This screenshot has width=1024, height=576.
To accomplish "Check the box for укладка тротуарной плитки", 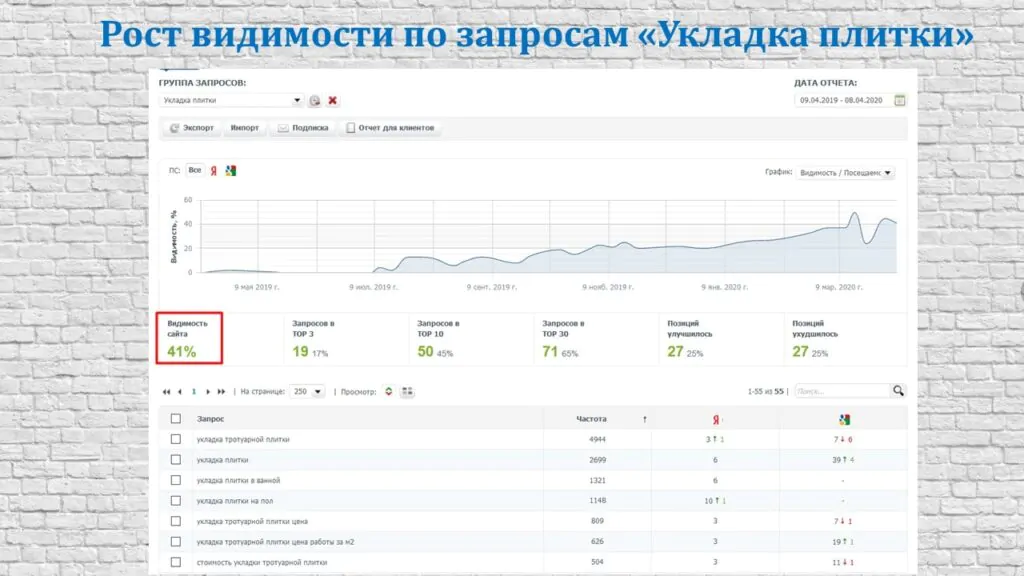I will point(176,440).
